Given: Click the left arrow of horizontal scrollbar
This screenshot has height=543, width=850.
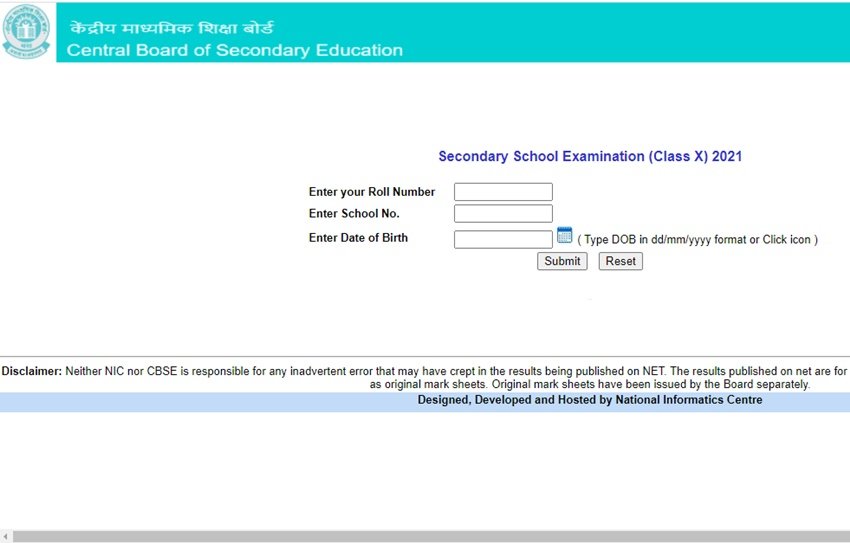Looking at the screenshot, I should (6, 537).
